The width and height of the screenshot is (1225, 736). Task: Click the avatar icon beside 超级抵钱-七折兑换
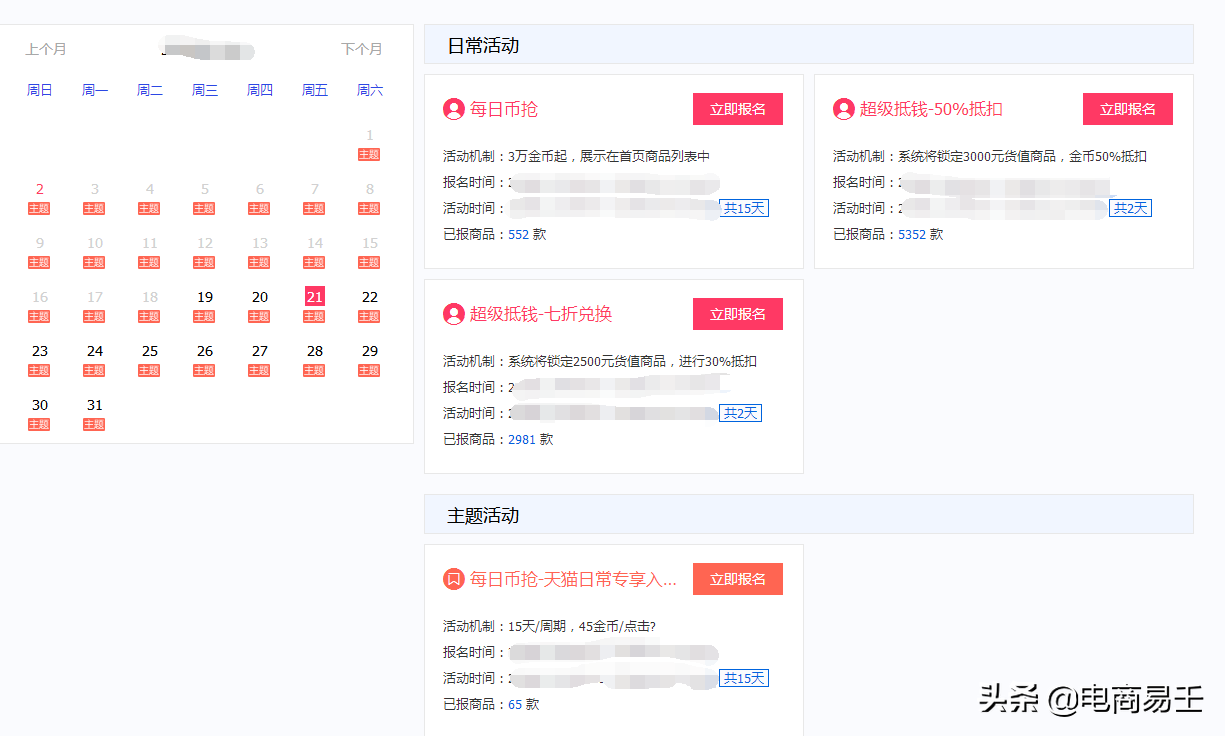(x=452, y=314)
